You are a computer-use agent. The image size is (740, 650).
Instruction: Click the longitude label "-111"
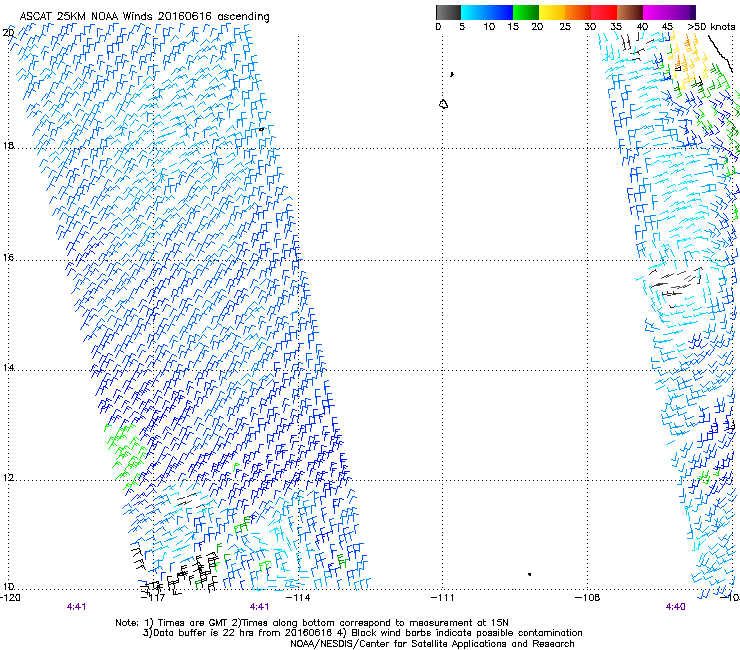click(443, 598)
